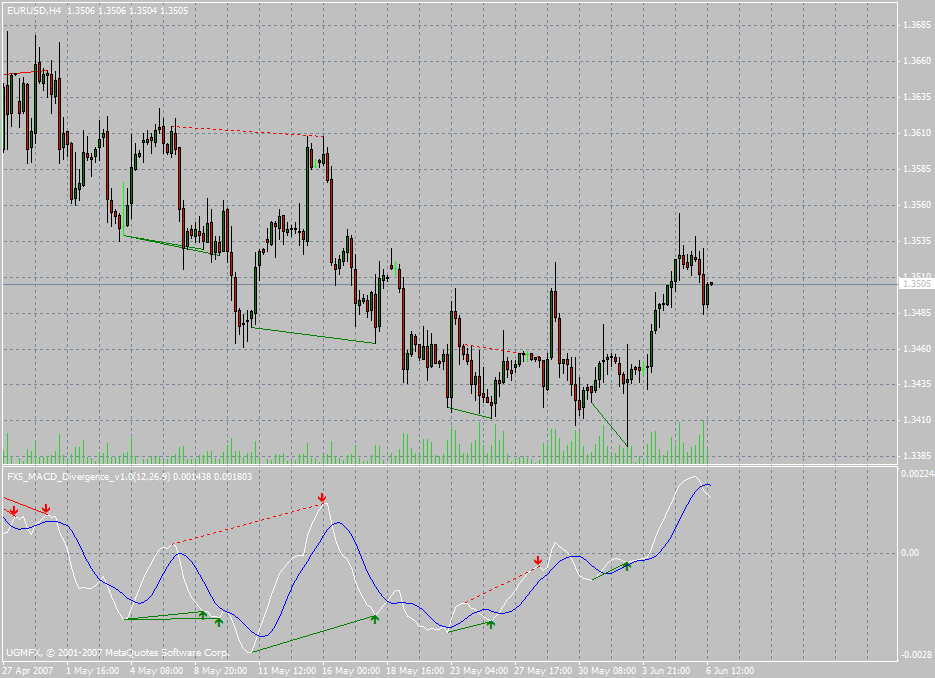Click the second red arrow from the left edge
Viewport: 935px width, 678px height.
tap(46, 510)
